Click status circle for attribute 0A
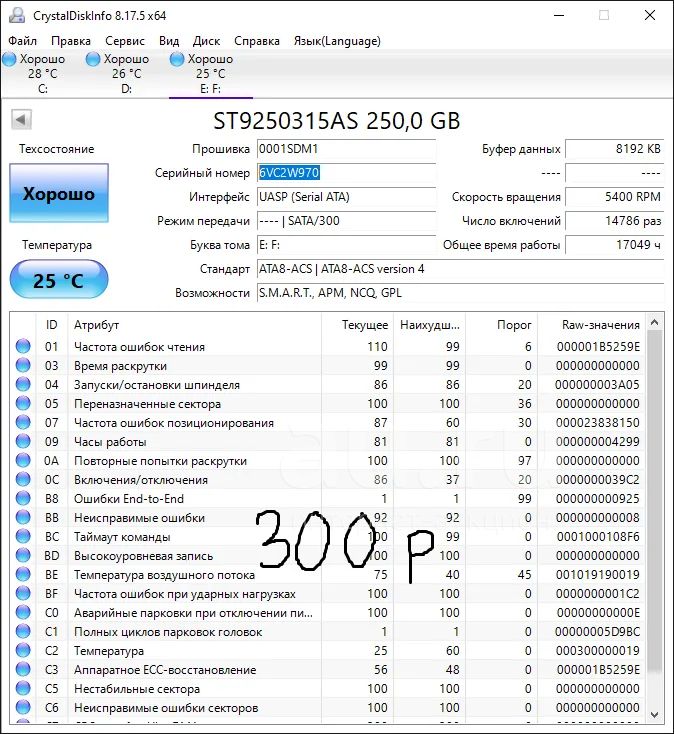Image resolution: width=674 pixels, height=734 pixels. pyautogui.click(x=23, y=461)
